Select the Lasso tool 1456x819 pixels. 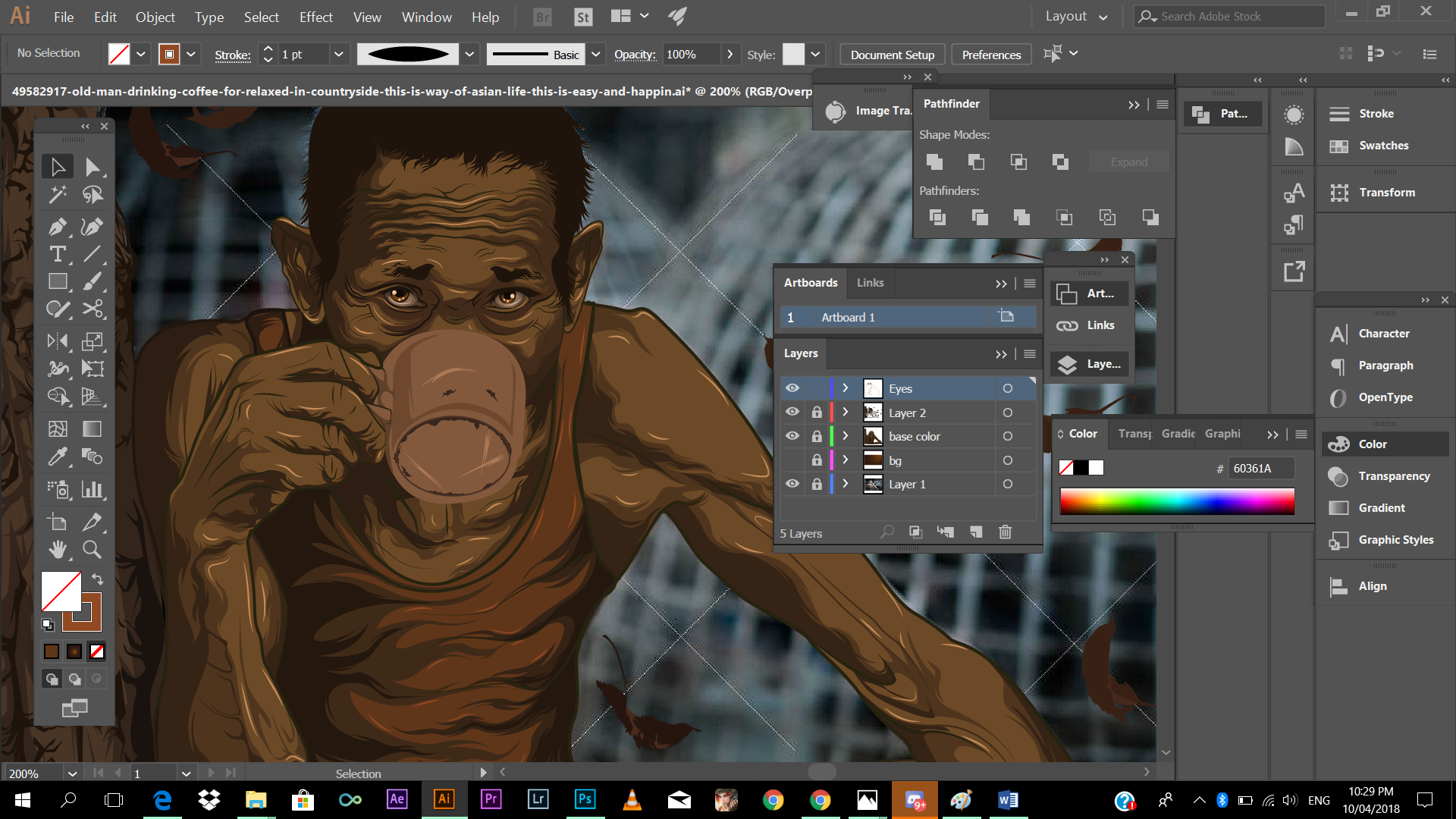click(93, 195)
